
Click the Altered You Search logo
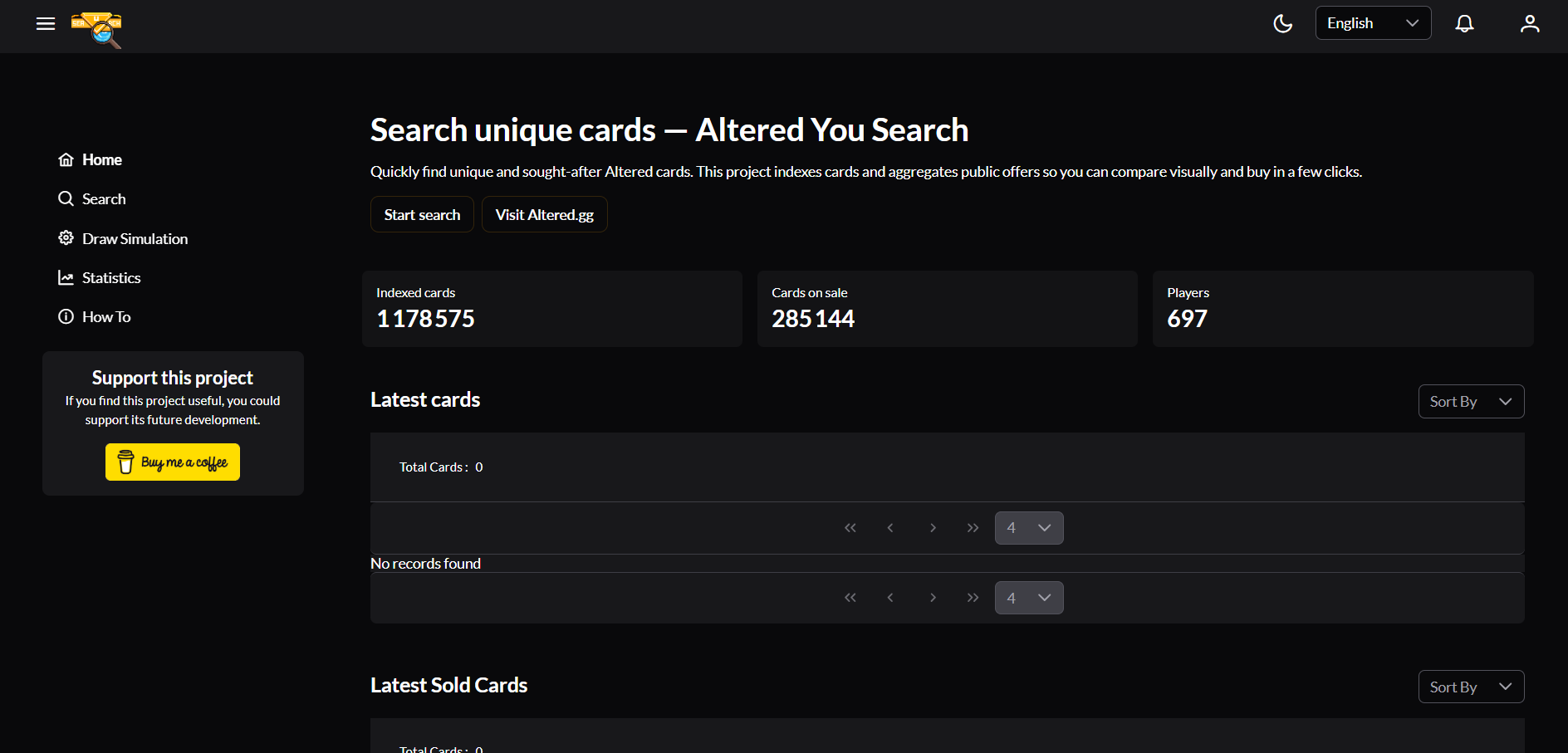click(x=97, y=30)
